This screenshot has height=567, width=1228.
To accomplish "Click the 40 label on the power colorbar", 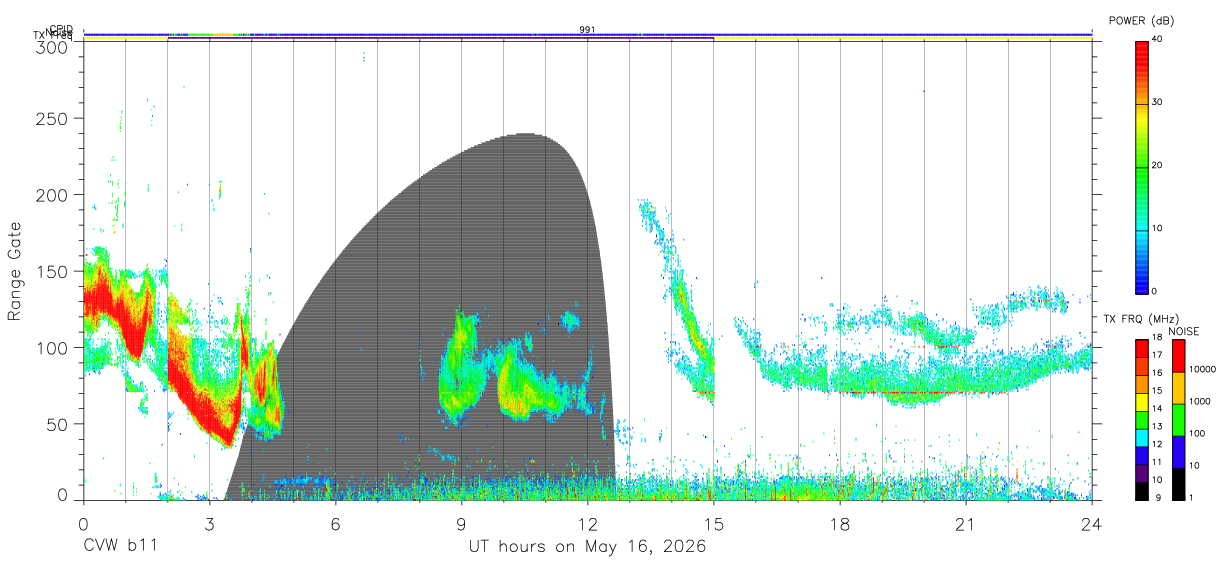I will [1156, 39].
